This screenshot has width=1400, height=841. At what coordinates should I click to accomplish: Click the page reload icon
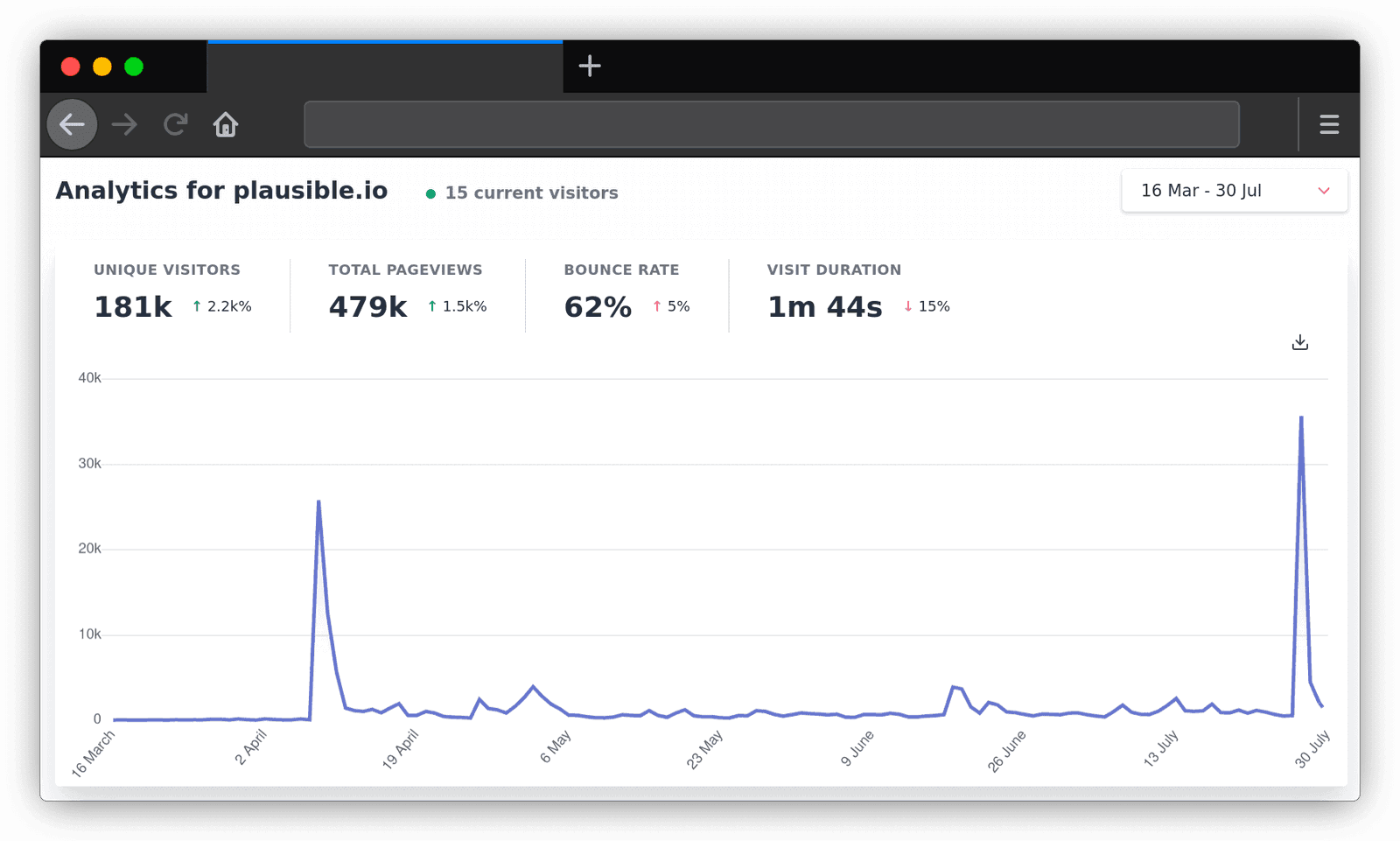175,123
